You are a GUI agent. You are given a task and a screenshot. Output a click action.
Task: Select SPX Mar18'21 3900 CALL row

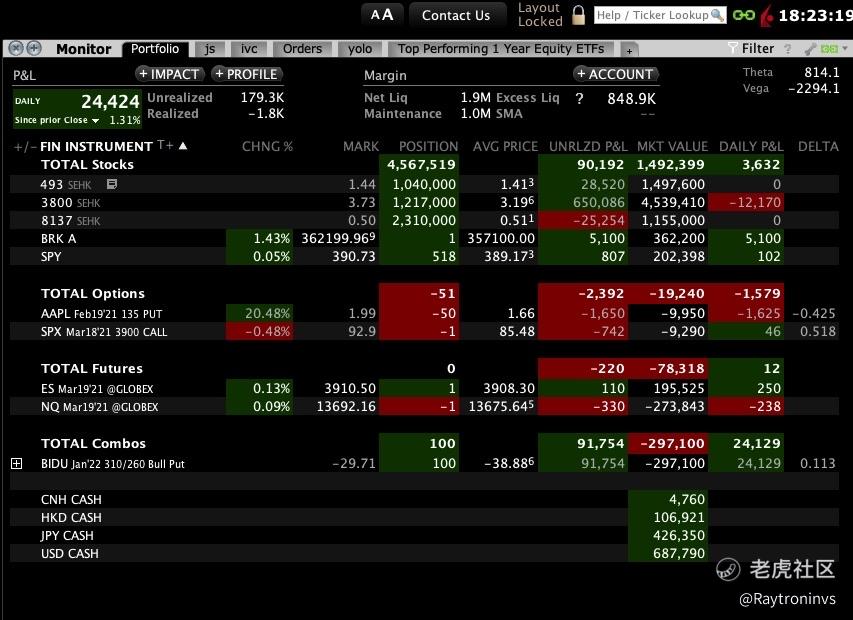click(x=424, y=331)
